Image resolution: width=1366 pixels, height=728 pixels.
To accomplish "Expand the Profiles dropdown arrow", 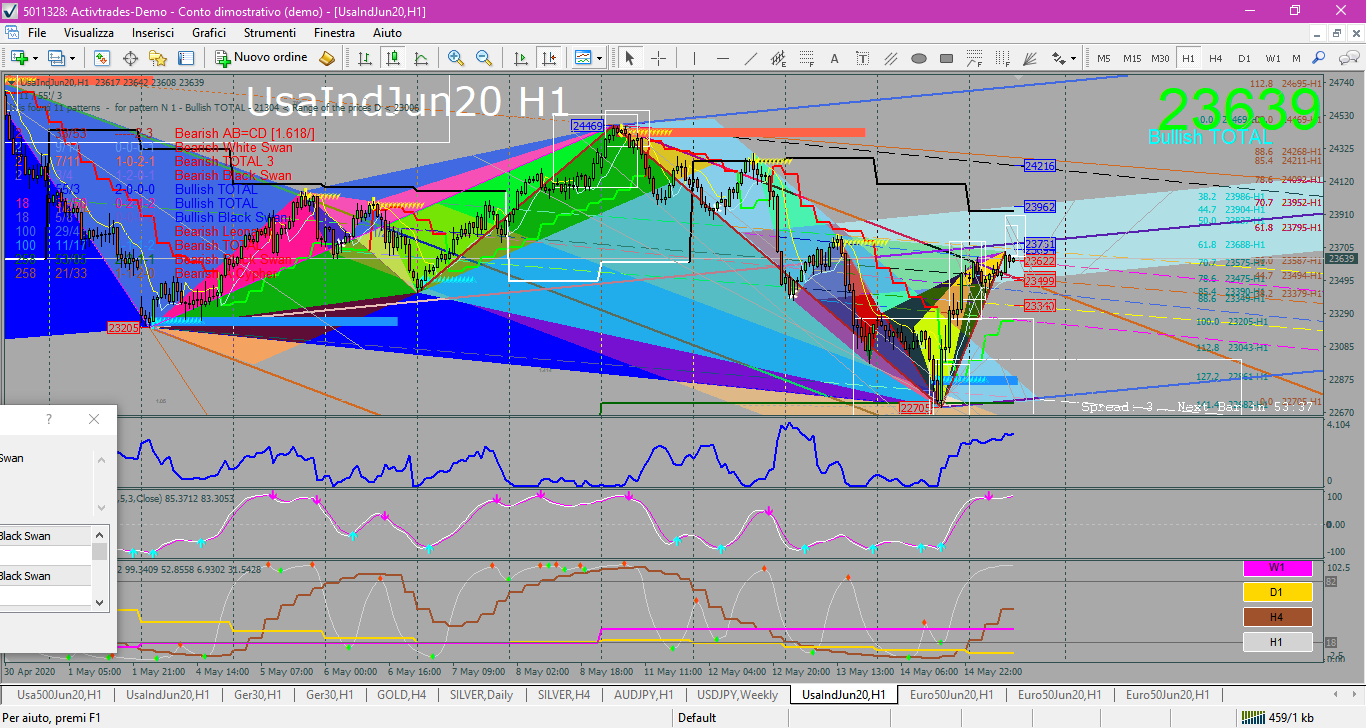I will click(x=72, y=58).
